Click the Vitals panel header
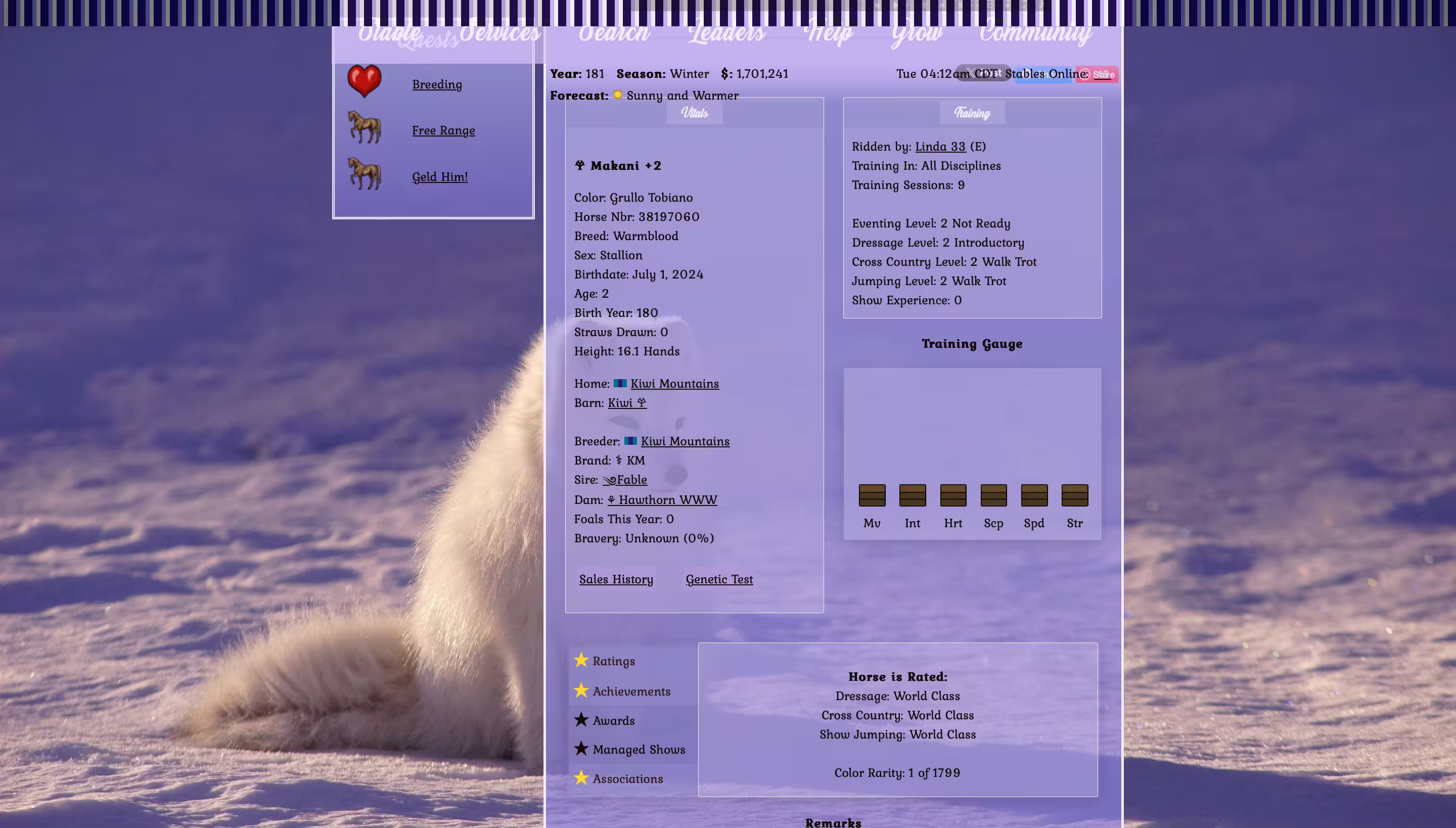The image size is (1456, 828). (x=695, y=113)
